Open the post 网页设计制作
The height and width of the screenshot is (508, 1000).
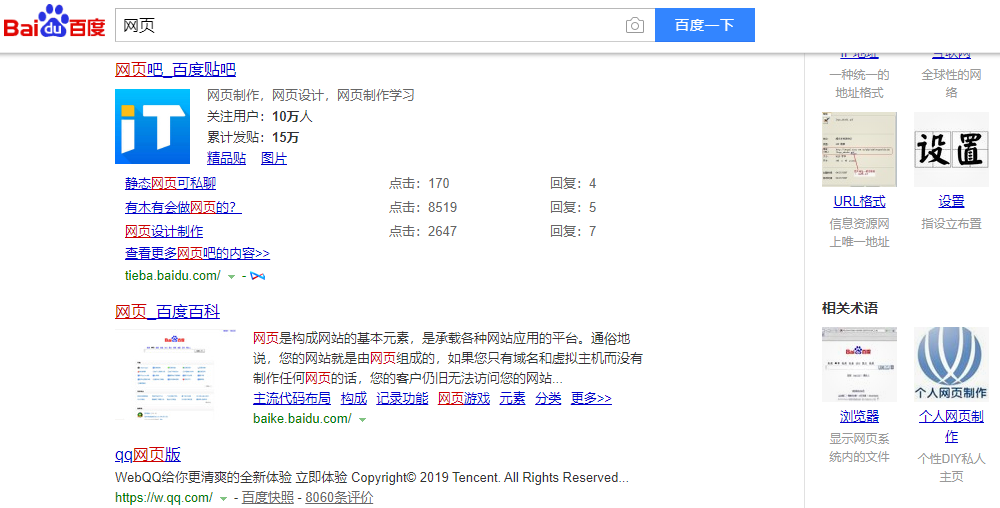click(x=164, y=231)
